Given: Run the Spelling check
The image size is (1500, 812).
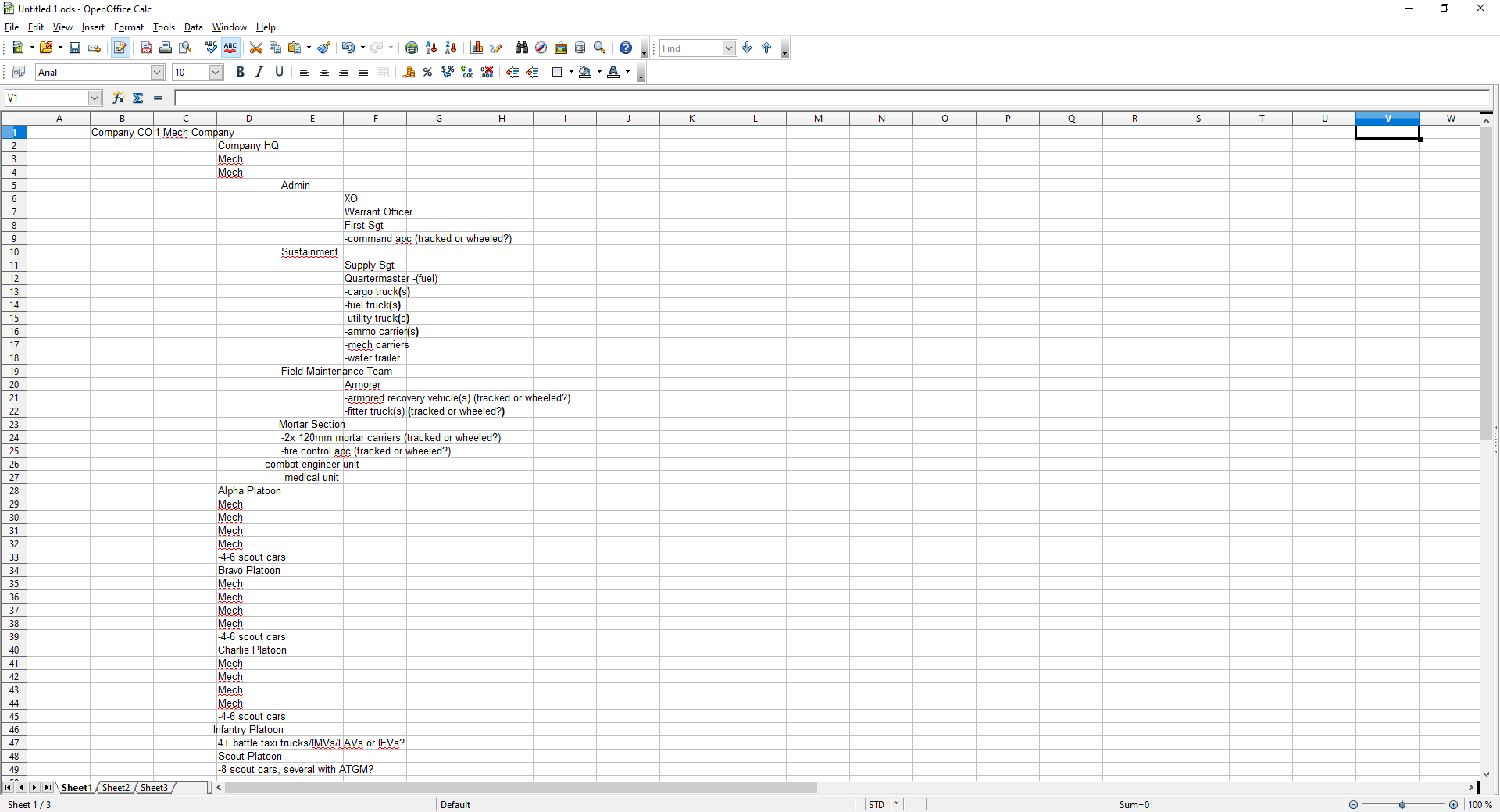Looking at the screenshot, I should [211, 48].
